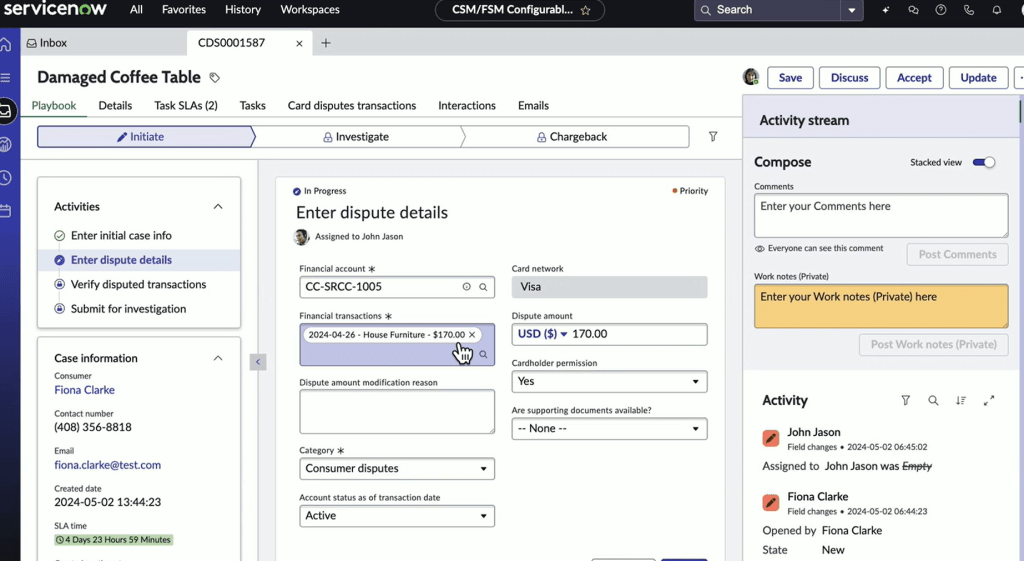Click lookup icon in Financial account field
The height and width of the screenshot is (561, 1024).
[x=483, y=287]
